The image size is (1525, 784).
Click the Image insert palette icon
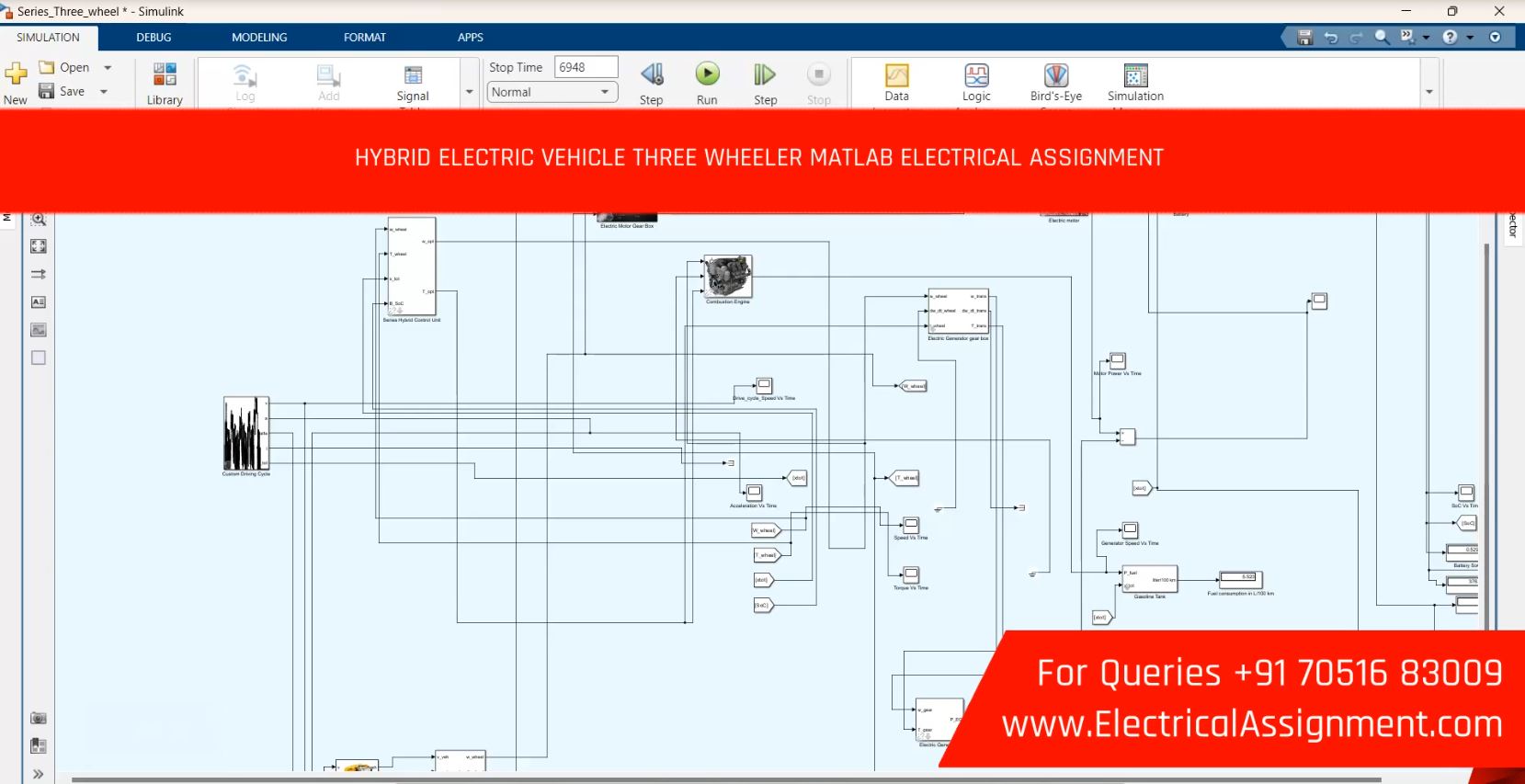click(x=39, y=329)
